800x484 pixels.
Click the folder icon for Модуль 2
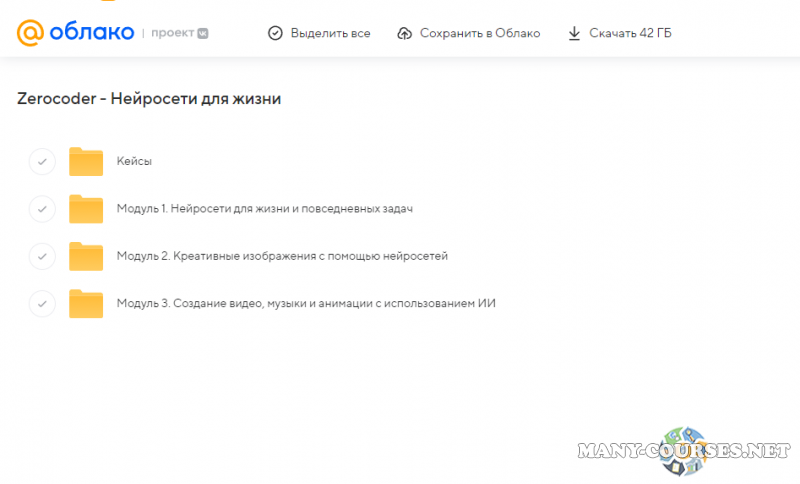[x=86, y=256]
